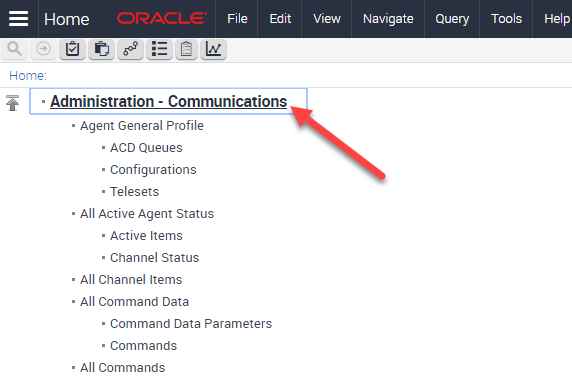Click the plain clipboard toolbar icon

pos(186,49)
